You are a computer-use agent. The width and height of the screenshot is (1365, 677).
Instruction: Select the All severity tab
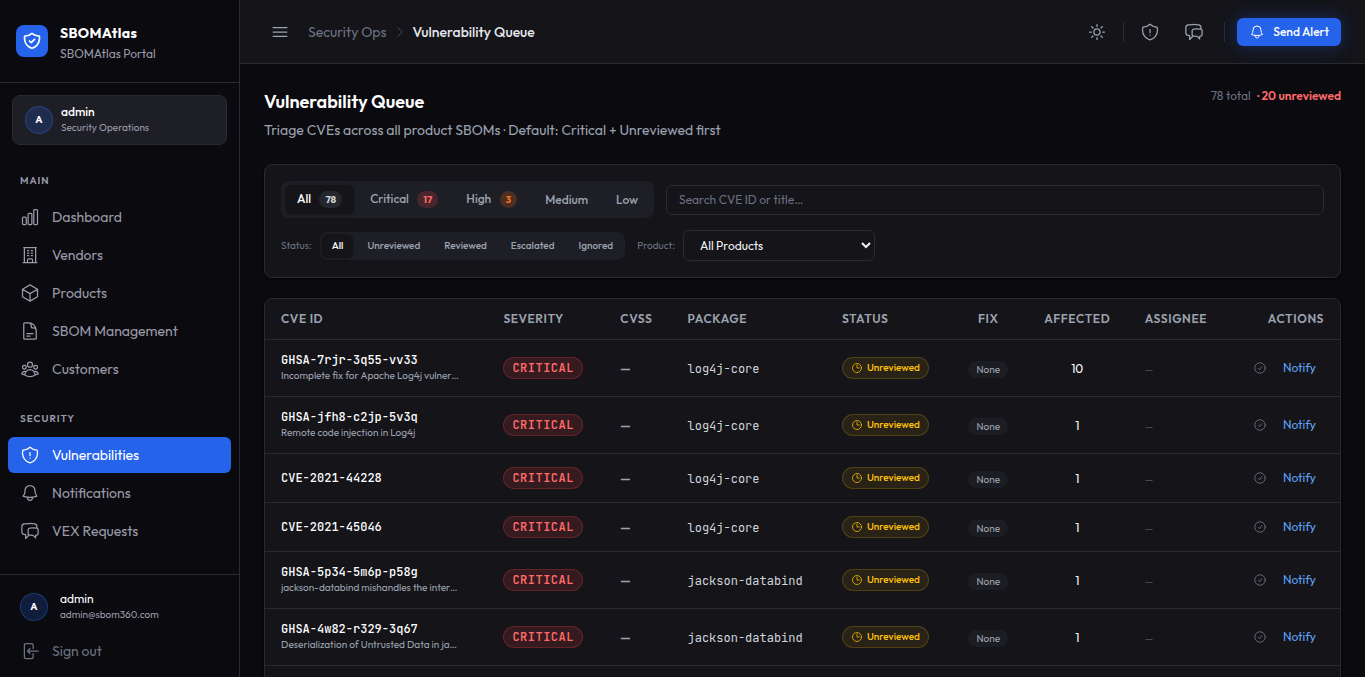[x=319, y=200]
